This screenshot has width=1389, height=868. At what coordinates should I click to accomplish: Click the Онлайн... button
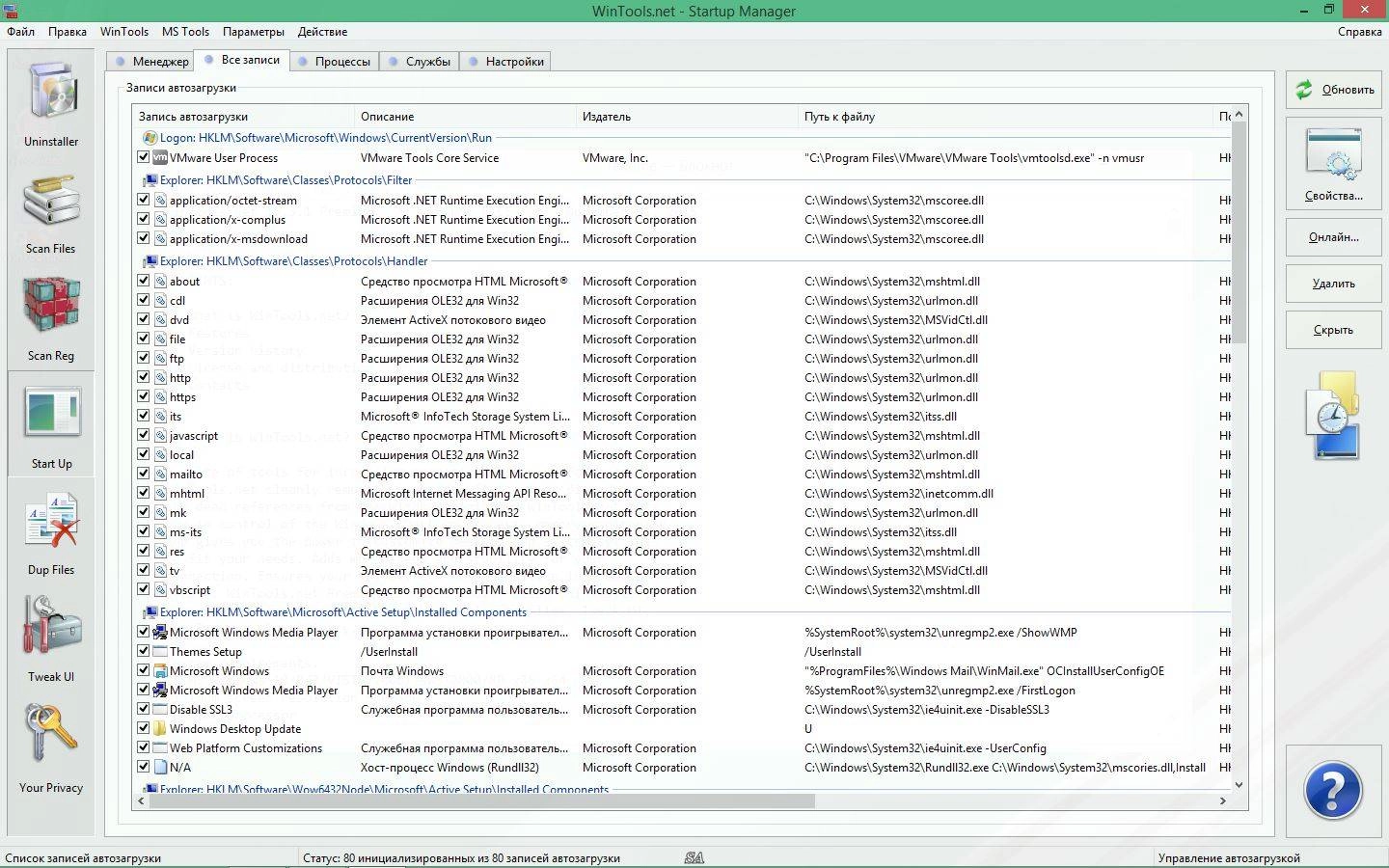(x=1333, y=237)
